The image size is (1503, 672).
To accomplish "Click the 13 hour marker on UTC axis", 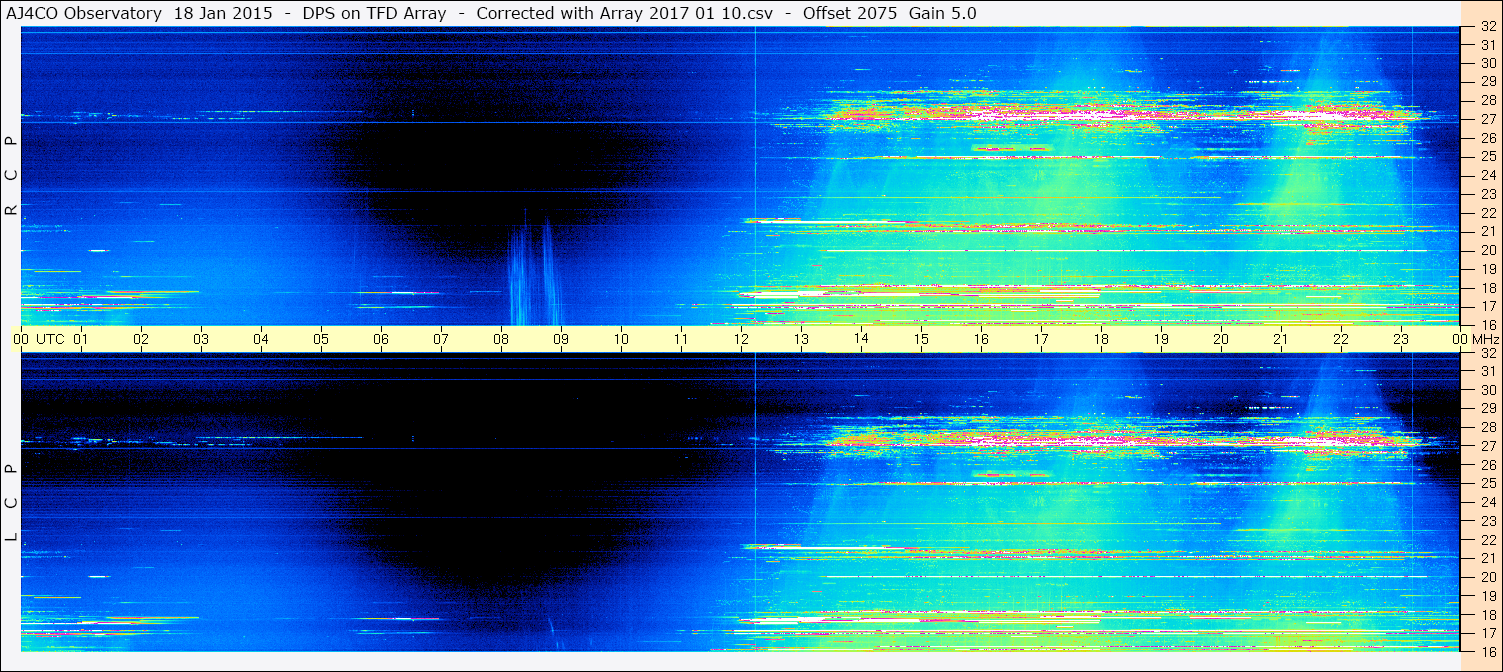I will click(801, 339).
